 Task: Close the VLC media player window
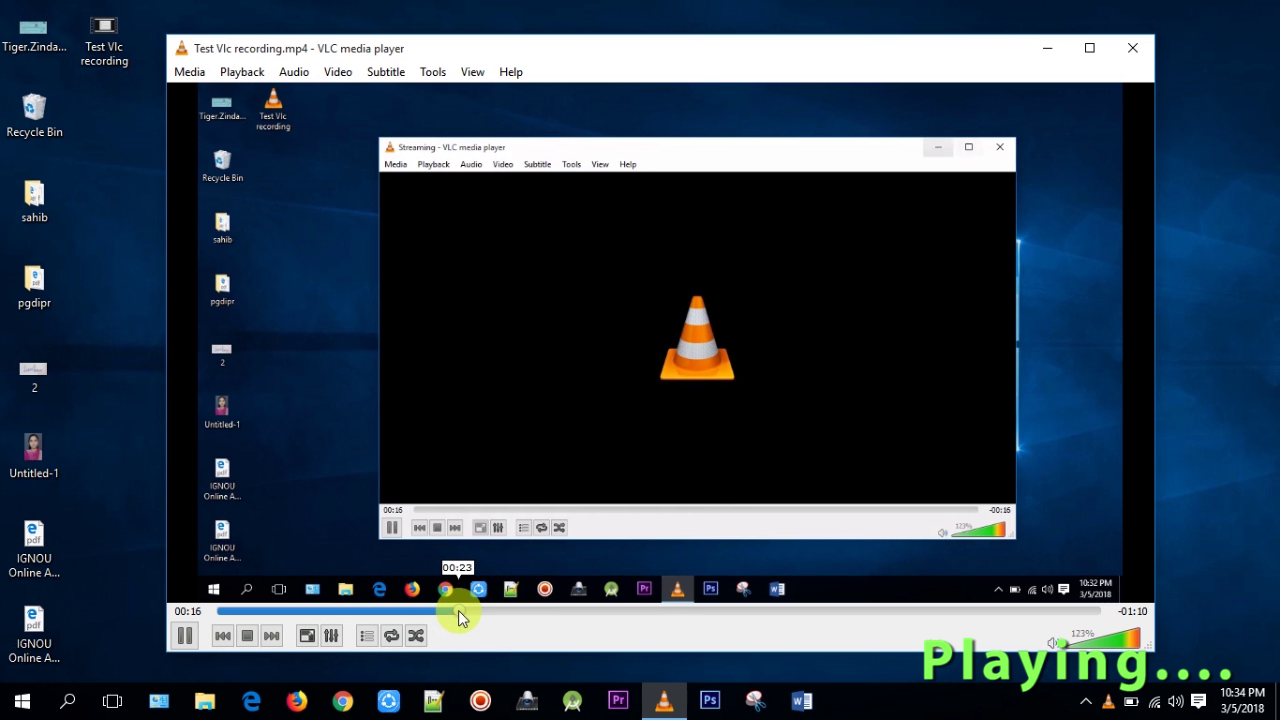1133,48
